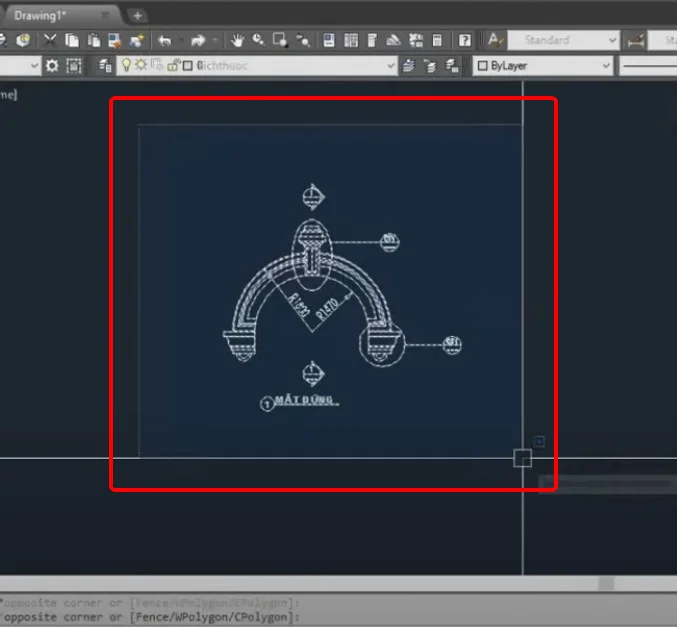Open the Standard text style dropdown

[x=563, y=40]
